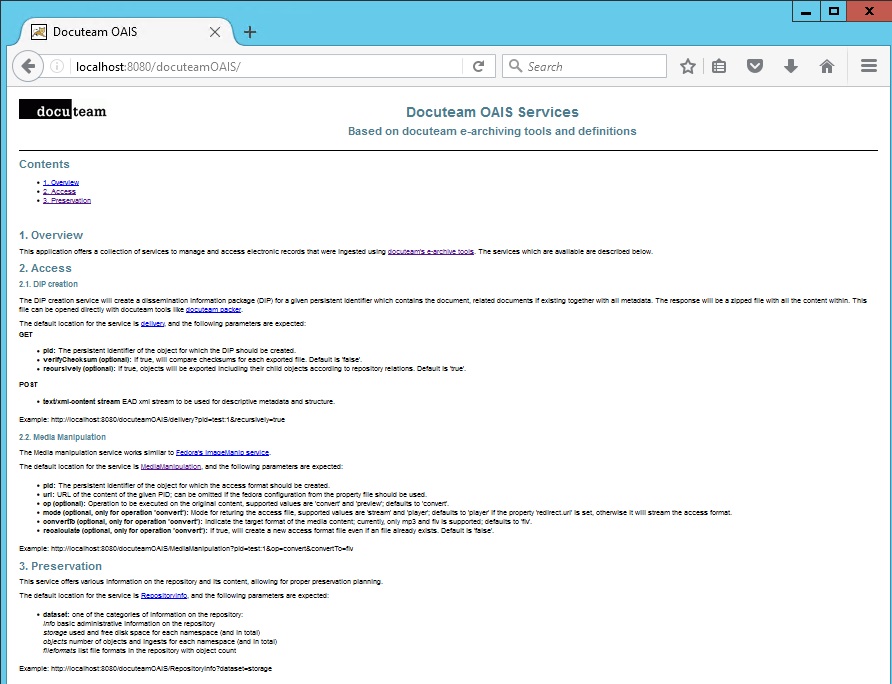
Task: Save page to Pocket
Action: (755, 67)
